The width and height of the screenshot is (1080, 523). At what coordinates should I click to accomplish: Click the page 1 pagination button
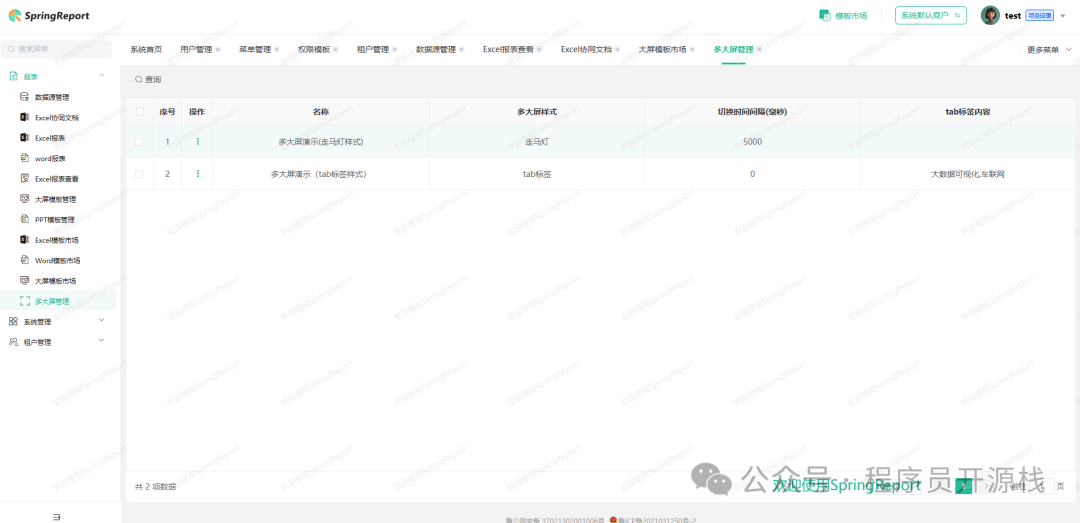pos(964,486)
